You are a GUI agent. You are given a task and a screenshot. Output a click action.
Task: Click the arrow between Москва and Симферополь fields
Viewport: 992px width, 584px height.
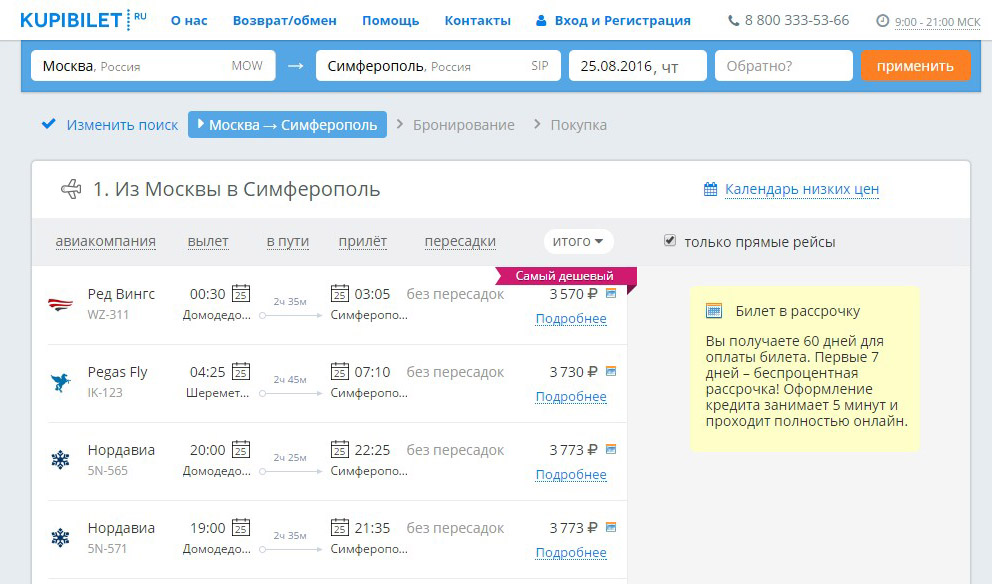(295, 66)
